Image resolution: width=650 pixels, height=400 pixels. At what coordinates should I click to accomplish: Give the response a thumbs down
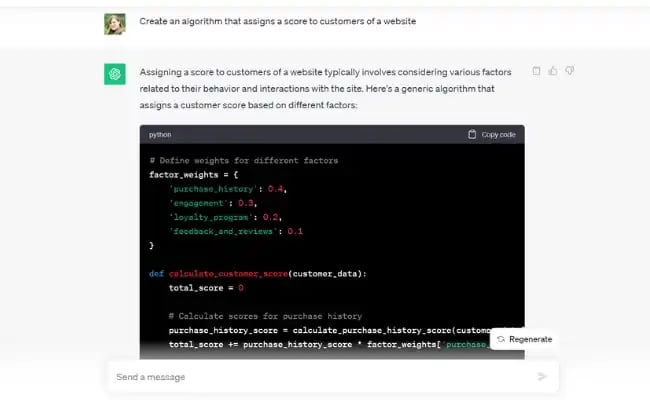[569, 71]
